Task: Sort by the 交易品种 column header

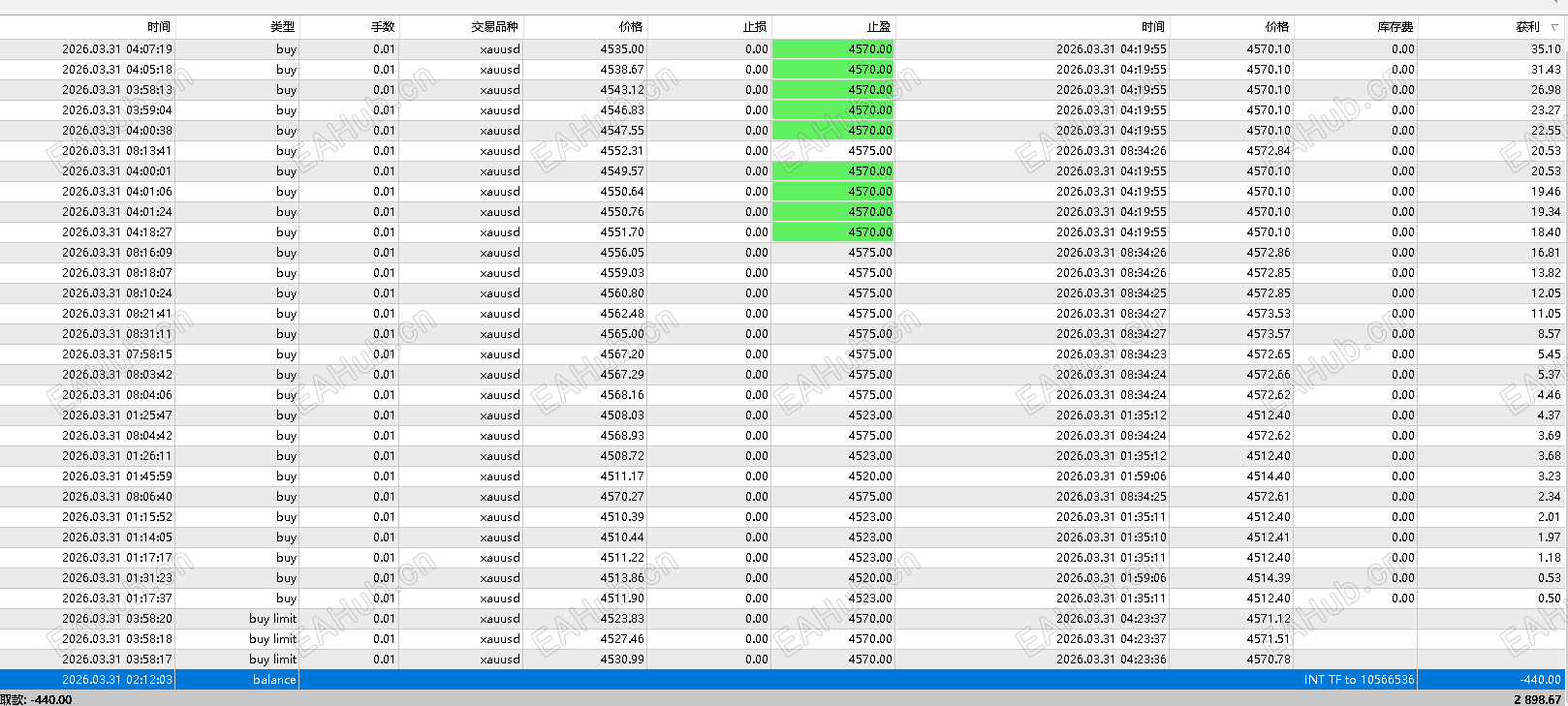Action: tap(495, 27)
